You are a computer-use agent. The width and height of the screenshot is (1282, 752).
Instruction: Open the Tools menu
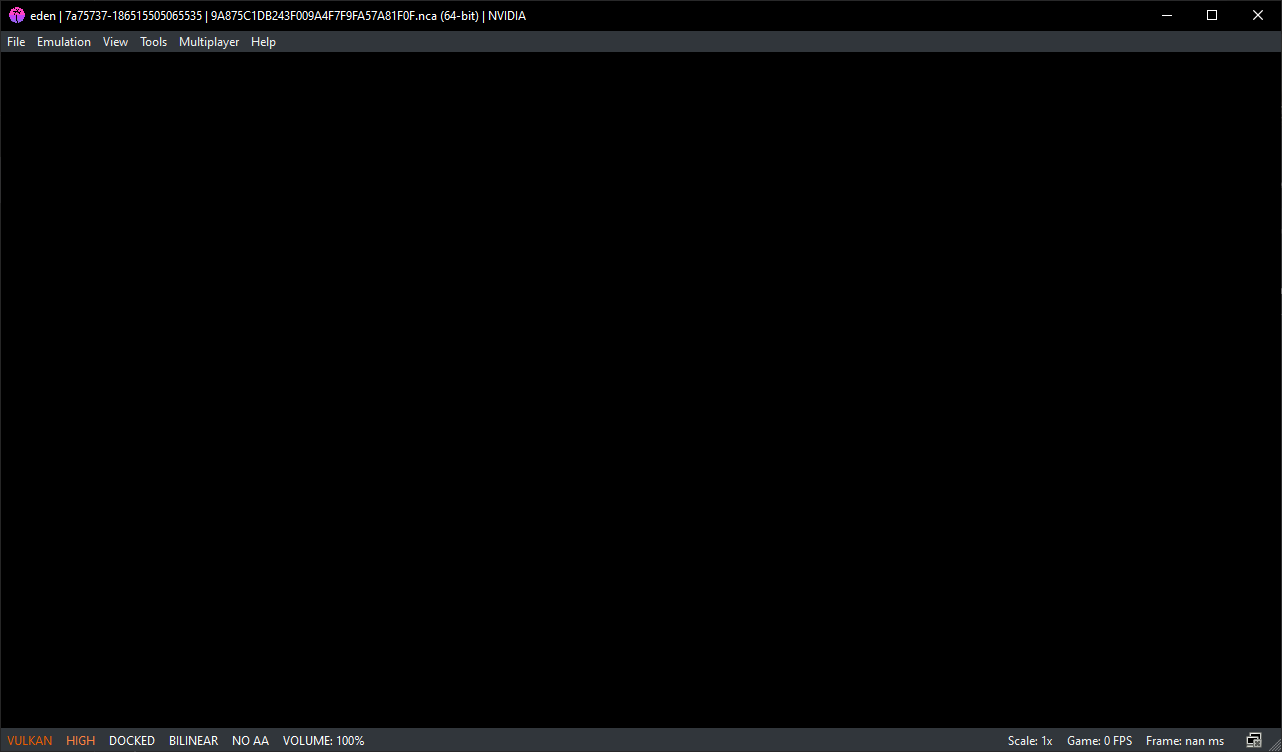point(154,42)
